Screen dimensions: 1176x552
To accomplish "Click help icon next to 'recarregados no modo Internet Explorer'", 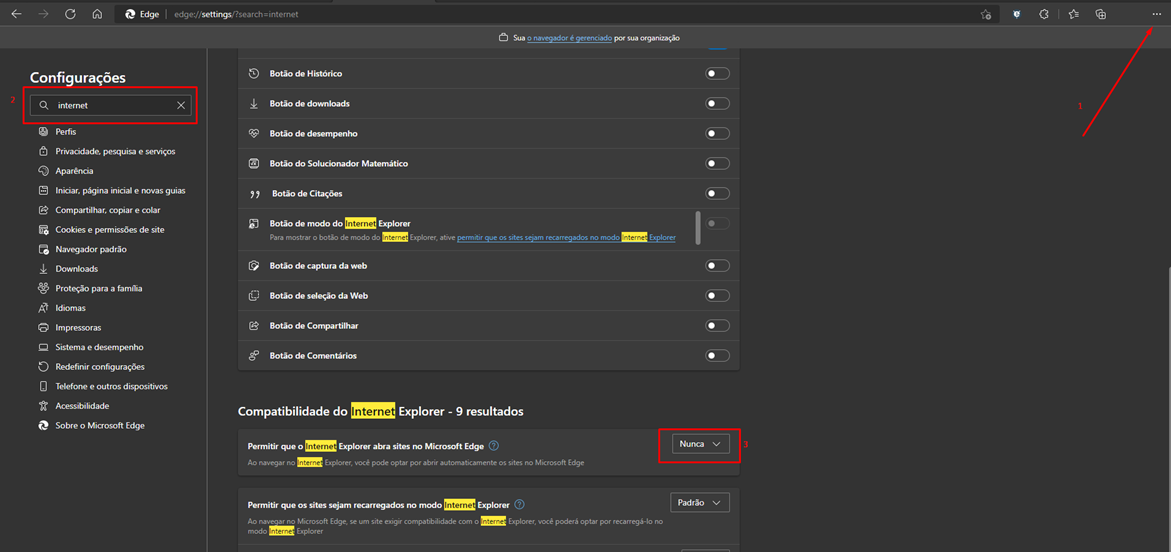I will [x=519, y=505].
